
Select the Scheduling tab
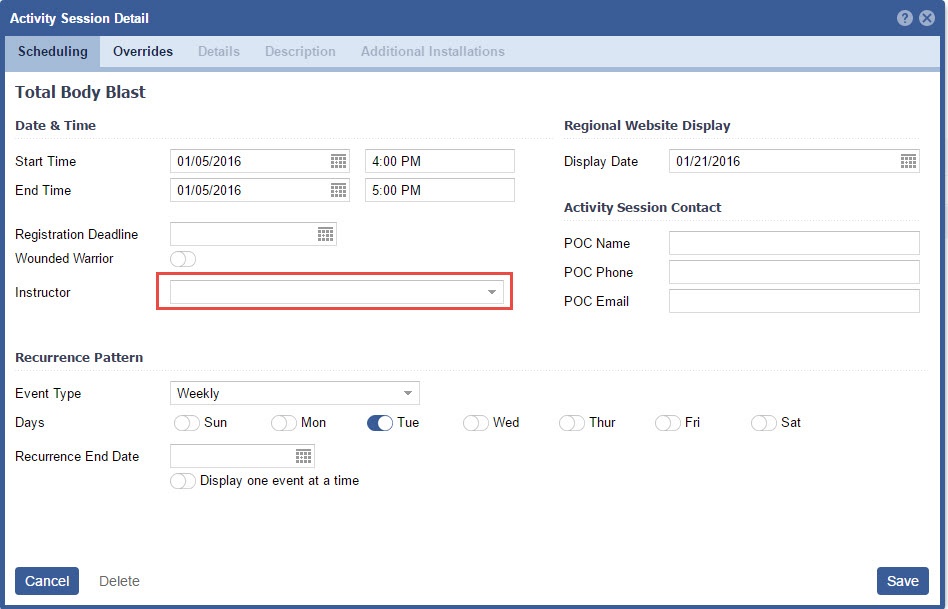point(53,51)
